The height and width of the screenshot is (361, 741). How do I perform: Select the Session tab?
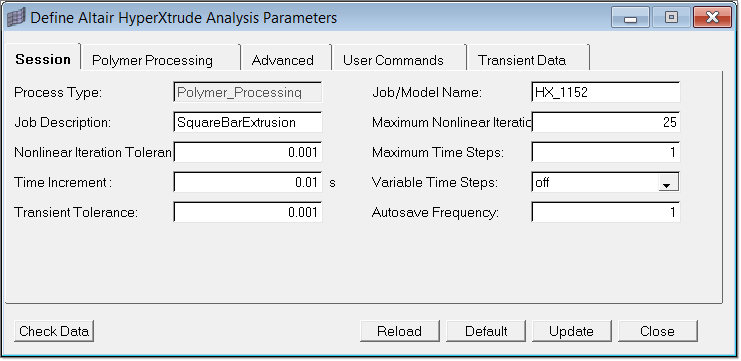coord(43,59)
